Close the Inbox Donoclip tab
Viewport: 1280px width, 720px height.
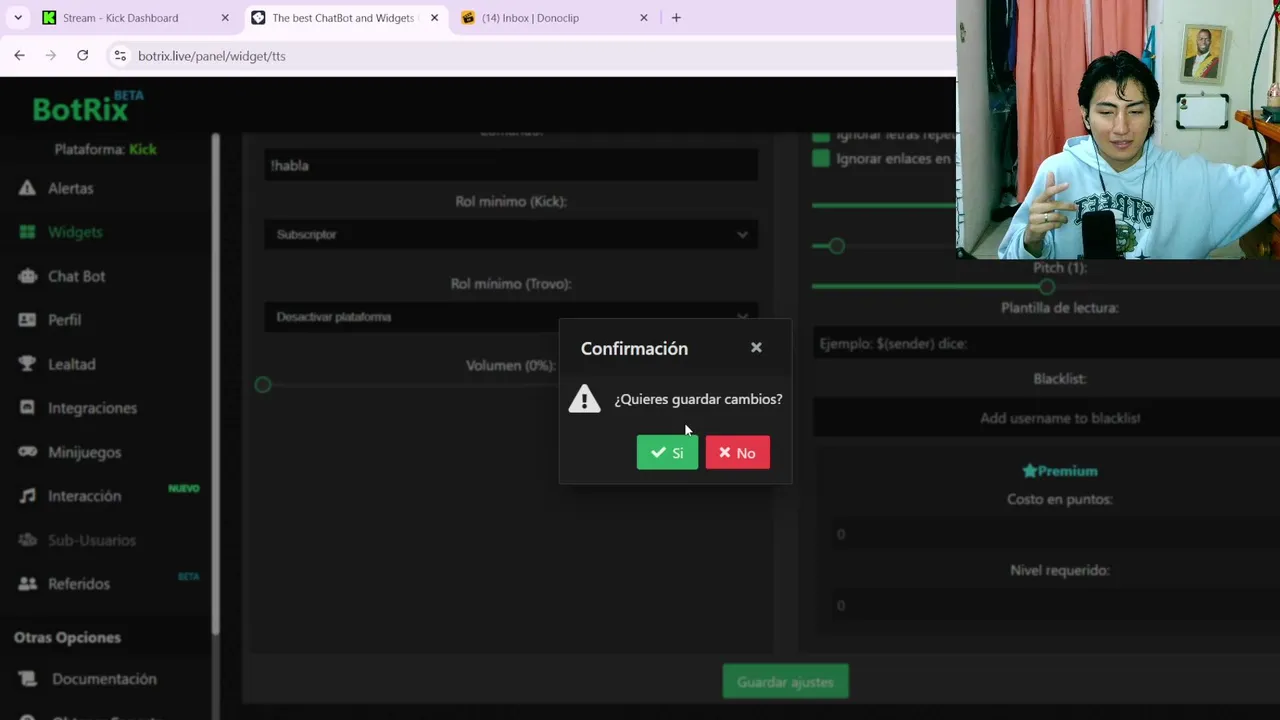[644, 17]
